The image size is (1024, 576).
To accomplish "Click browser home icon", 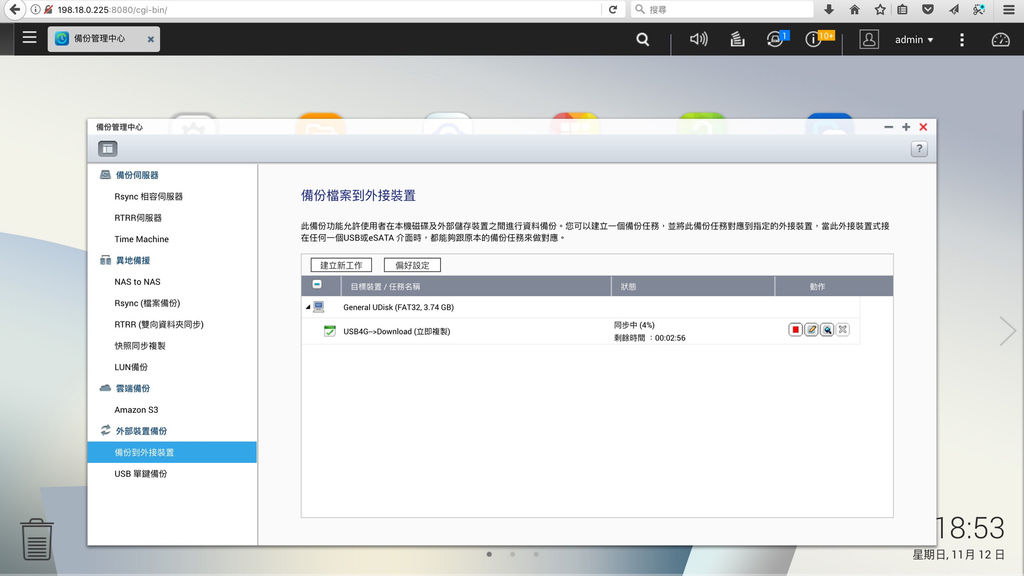I will 854,10.
